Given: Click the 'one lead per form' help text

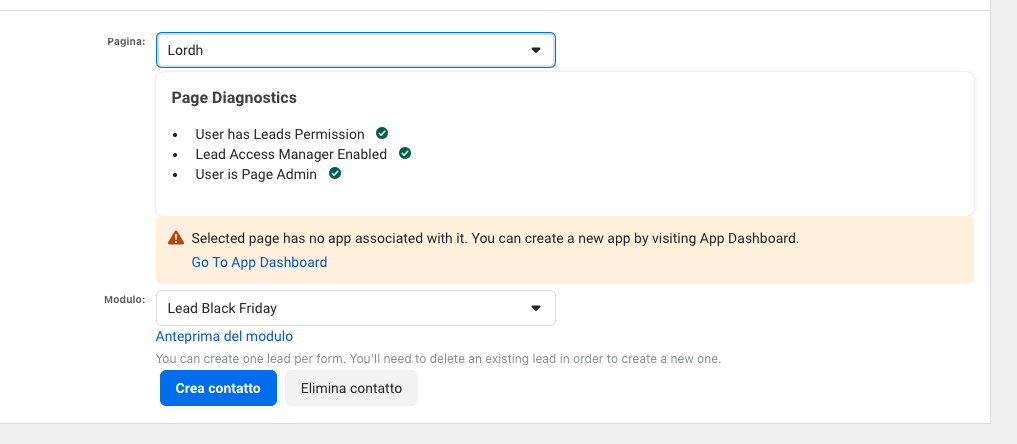Looking at the screenshot, I should (438, 358).
